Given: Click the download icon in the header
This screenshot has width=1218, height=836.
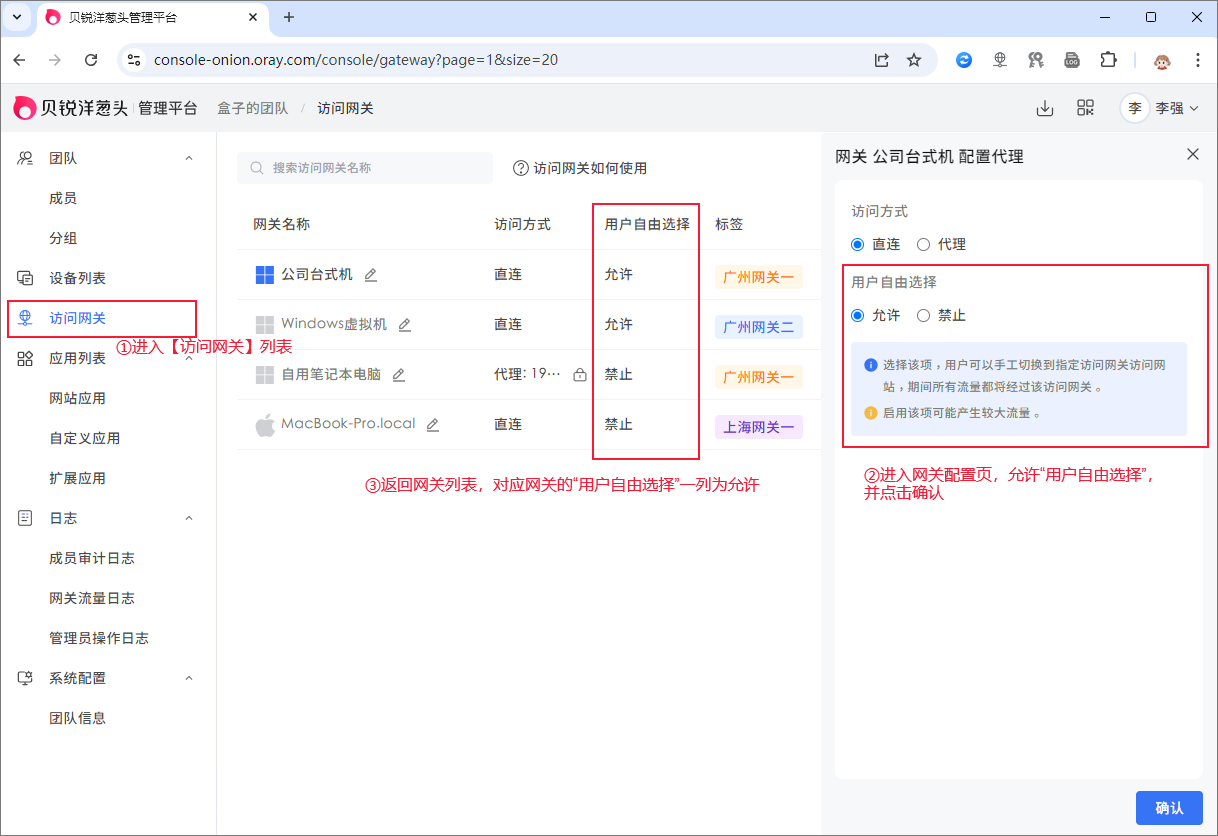Looking at the screenshot, I should 1045,108.
